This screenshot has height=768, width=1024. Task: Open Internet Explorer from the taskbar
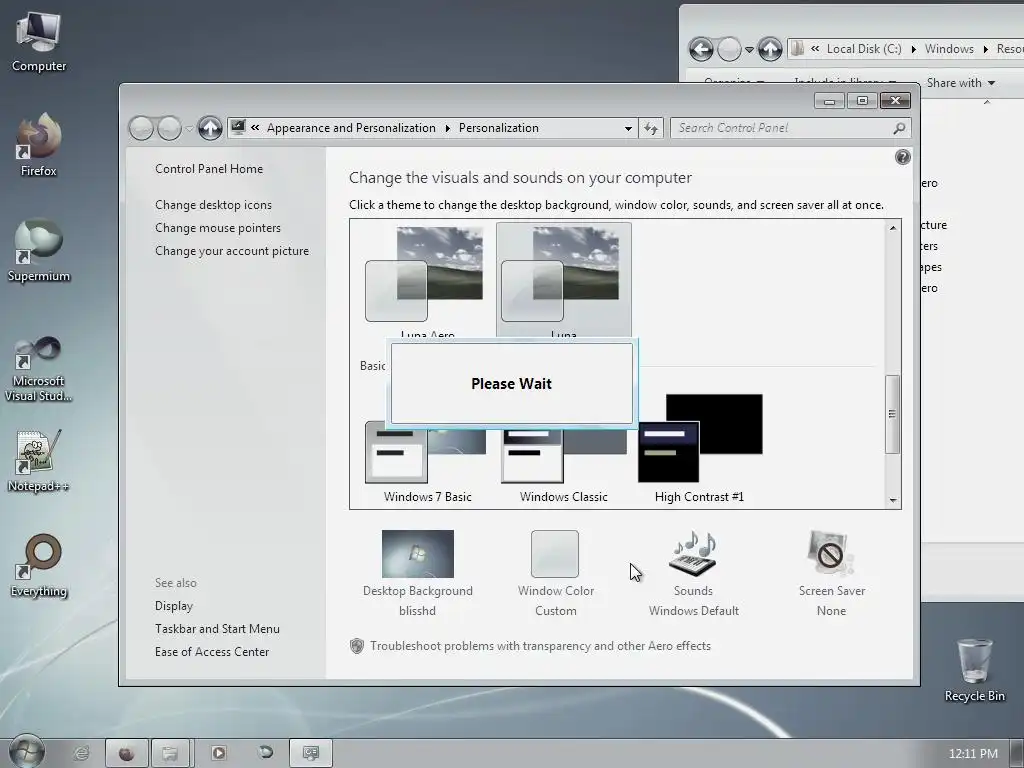(81, 753)
